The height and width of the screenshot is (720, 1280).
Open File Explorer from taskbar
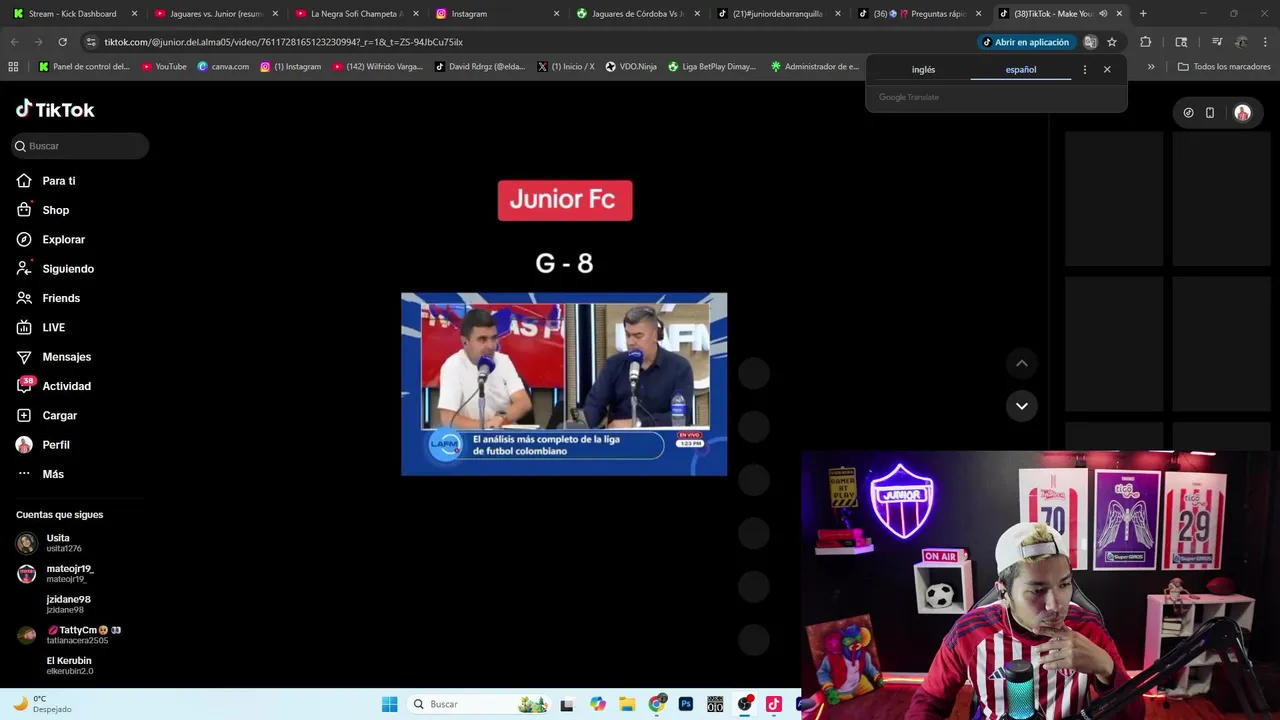point(626,704)
